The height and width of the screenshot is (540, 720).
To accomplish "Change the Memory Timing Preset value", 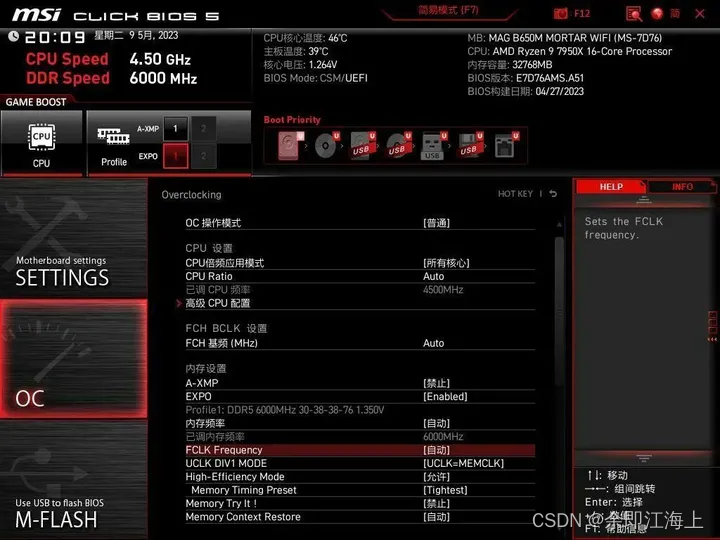I will 360,490.
